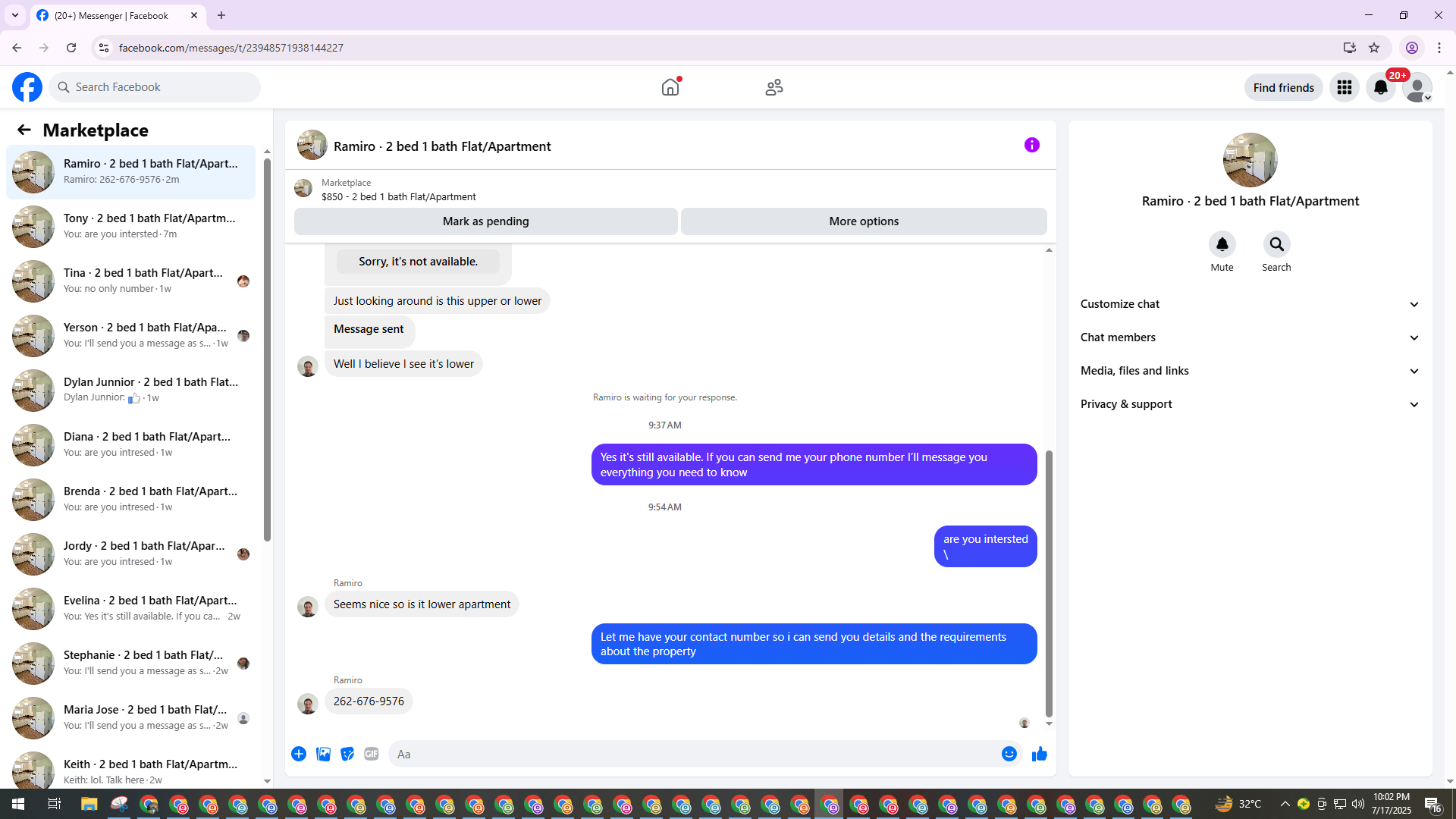The image size is (1456, 819).
Task: Click the conversation list scrollbar
Action: pos(267,349)
